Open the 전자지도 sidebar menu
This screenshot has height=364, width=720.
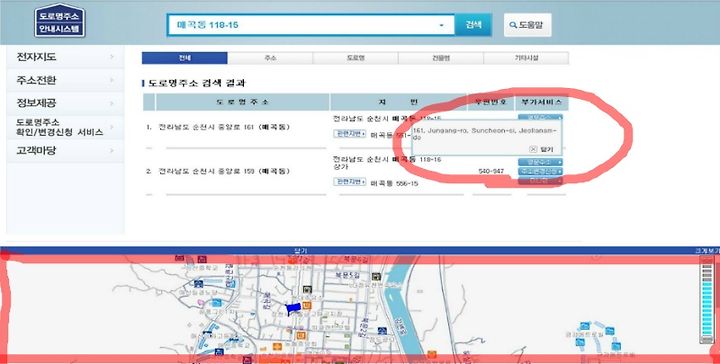click(65, 57)
